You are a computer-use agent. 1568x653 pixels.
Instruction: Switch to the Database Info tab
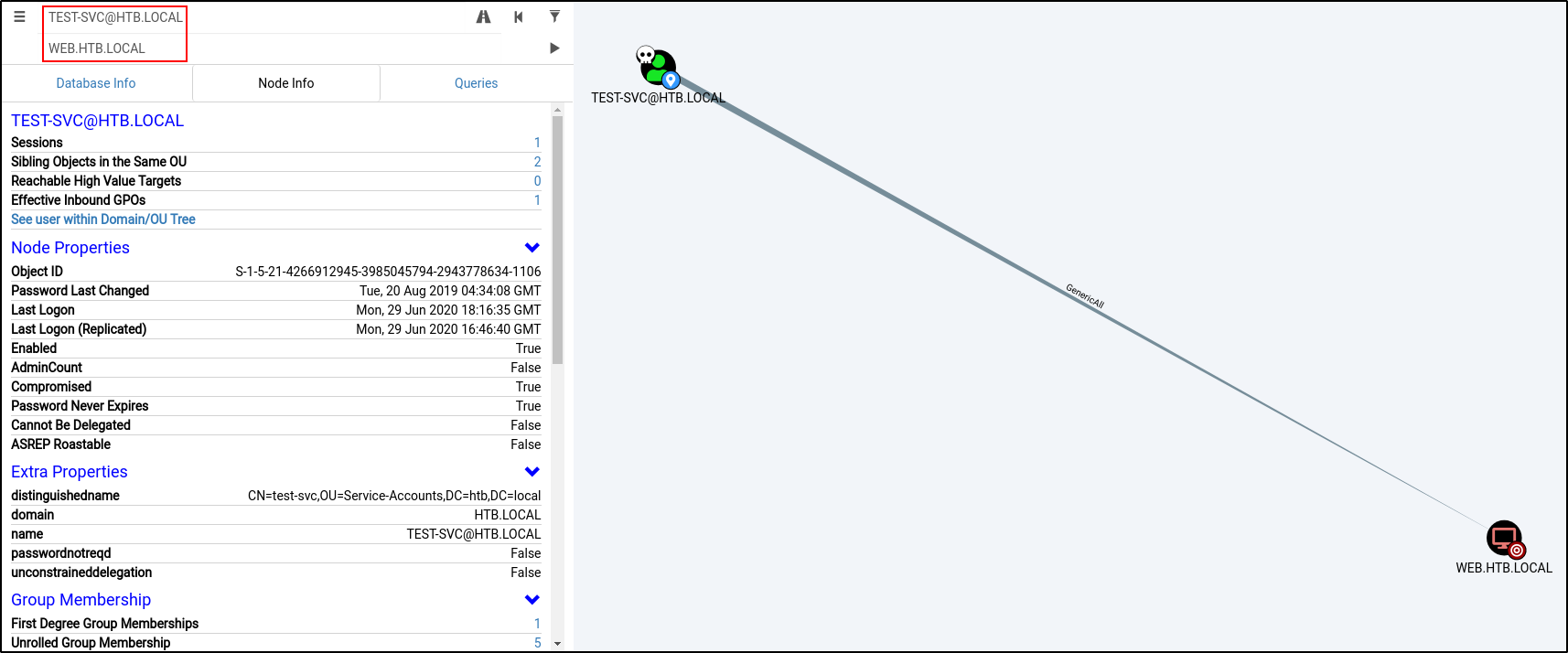point(96,83)
